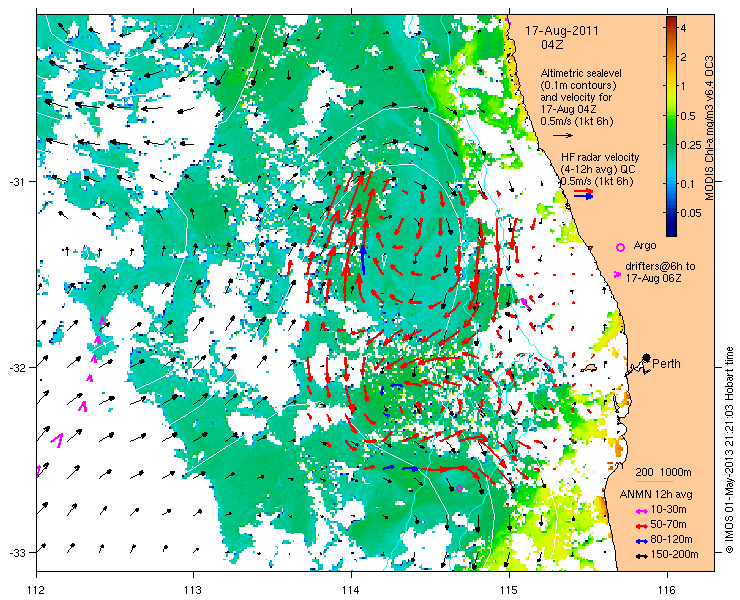Click the Perth city label

666,363
